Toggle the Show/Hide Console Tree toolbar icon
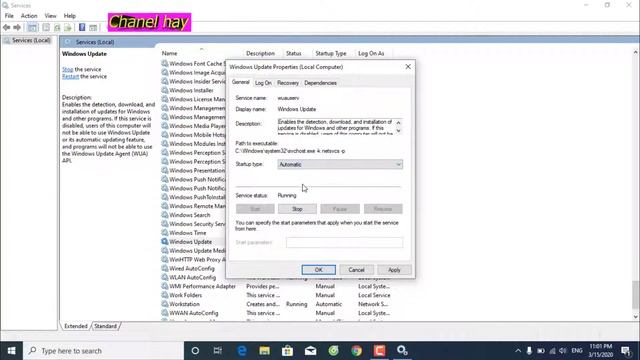 (32, 27)
